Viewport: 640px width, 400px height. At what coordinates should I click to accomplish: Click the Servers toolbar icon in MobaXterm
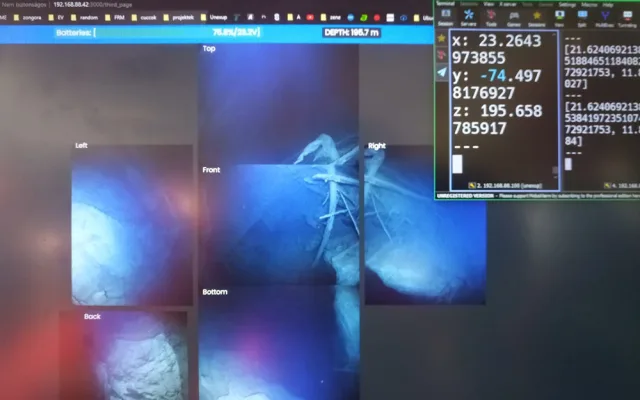(468, 18)
